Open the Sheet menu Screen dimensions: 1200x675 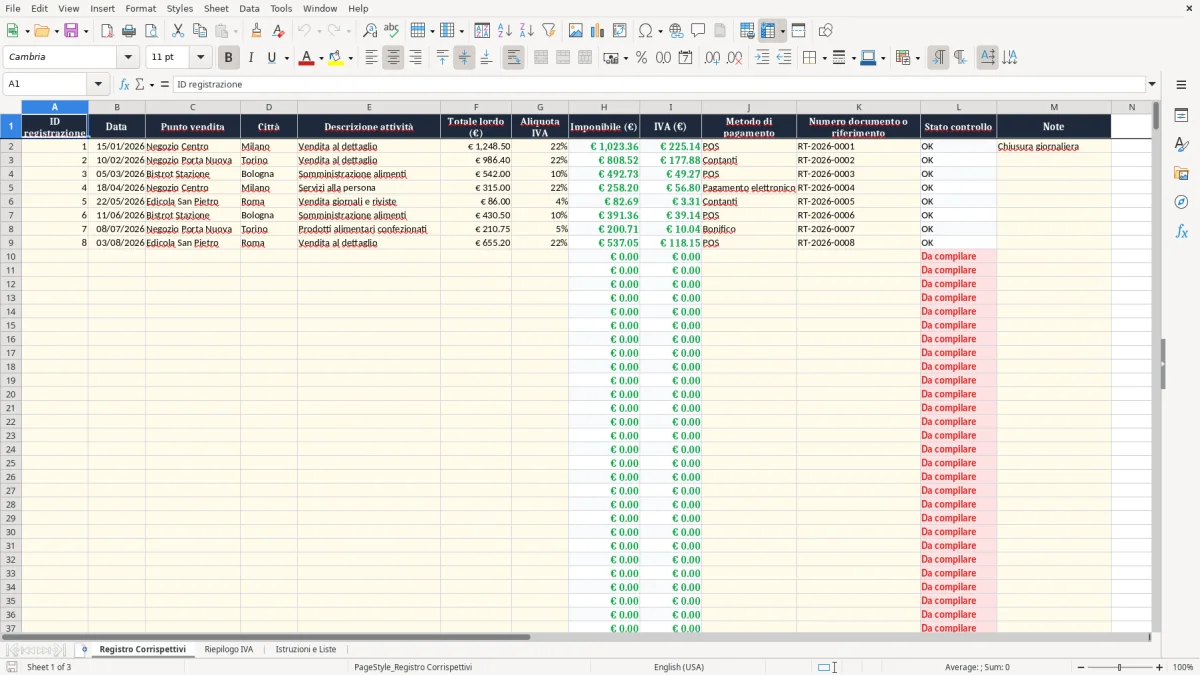coord(216,8)
